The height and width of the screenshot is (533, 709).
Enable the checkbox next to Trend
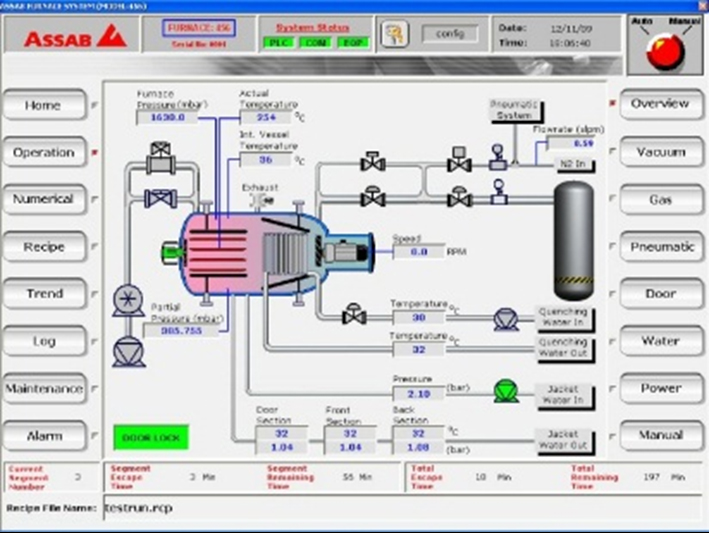click(x=96, y=294)
